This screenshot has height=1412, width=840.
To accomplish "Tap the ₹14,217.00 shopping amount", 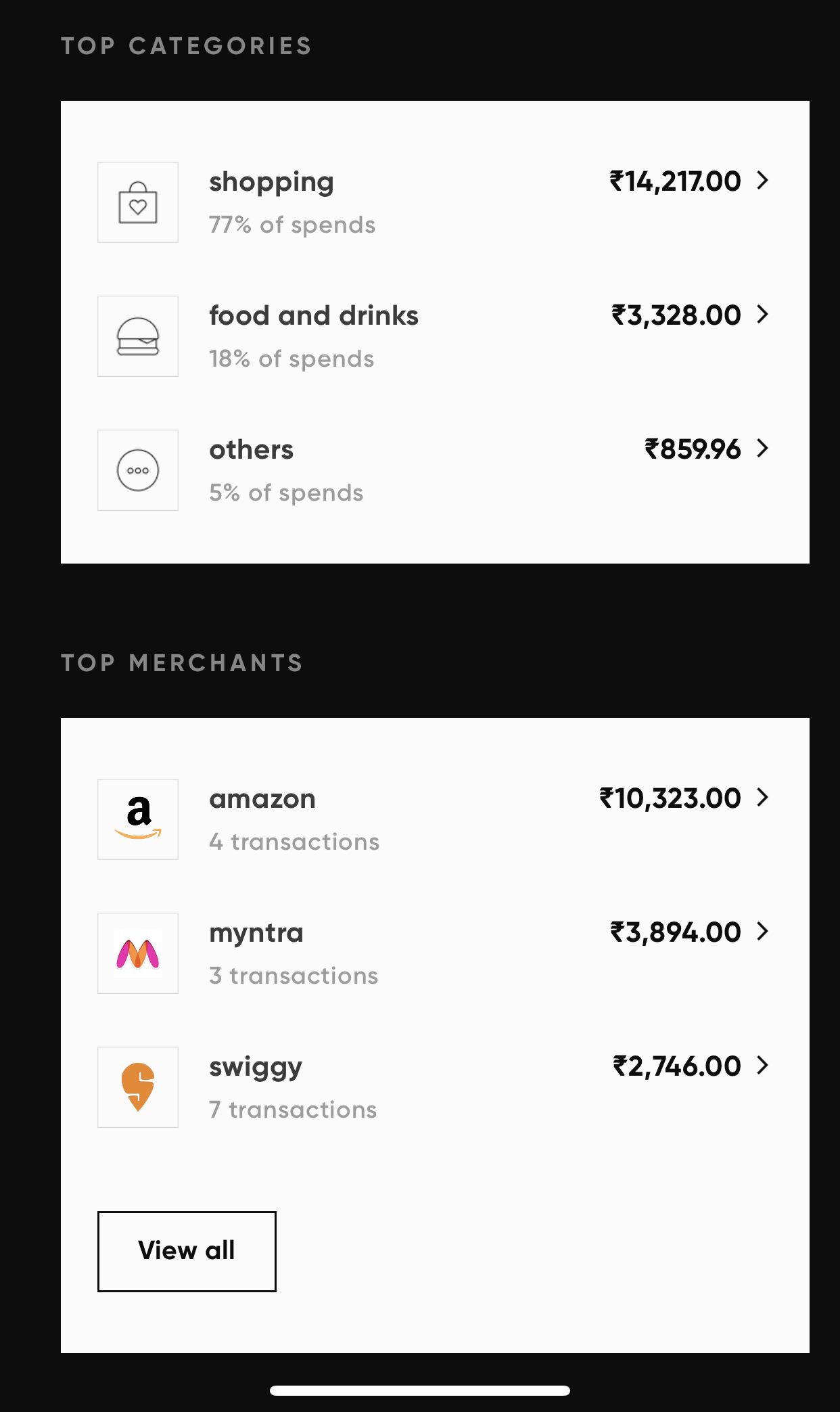I will pyautogui.click(x=675, y=181).
